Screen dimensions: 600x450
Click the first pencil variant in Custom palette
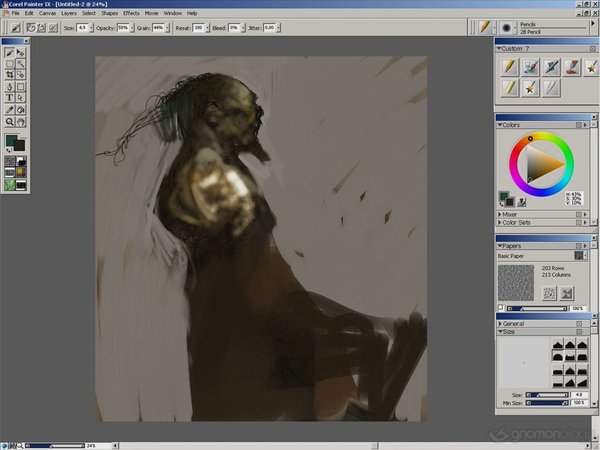point(509,67)
